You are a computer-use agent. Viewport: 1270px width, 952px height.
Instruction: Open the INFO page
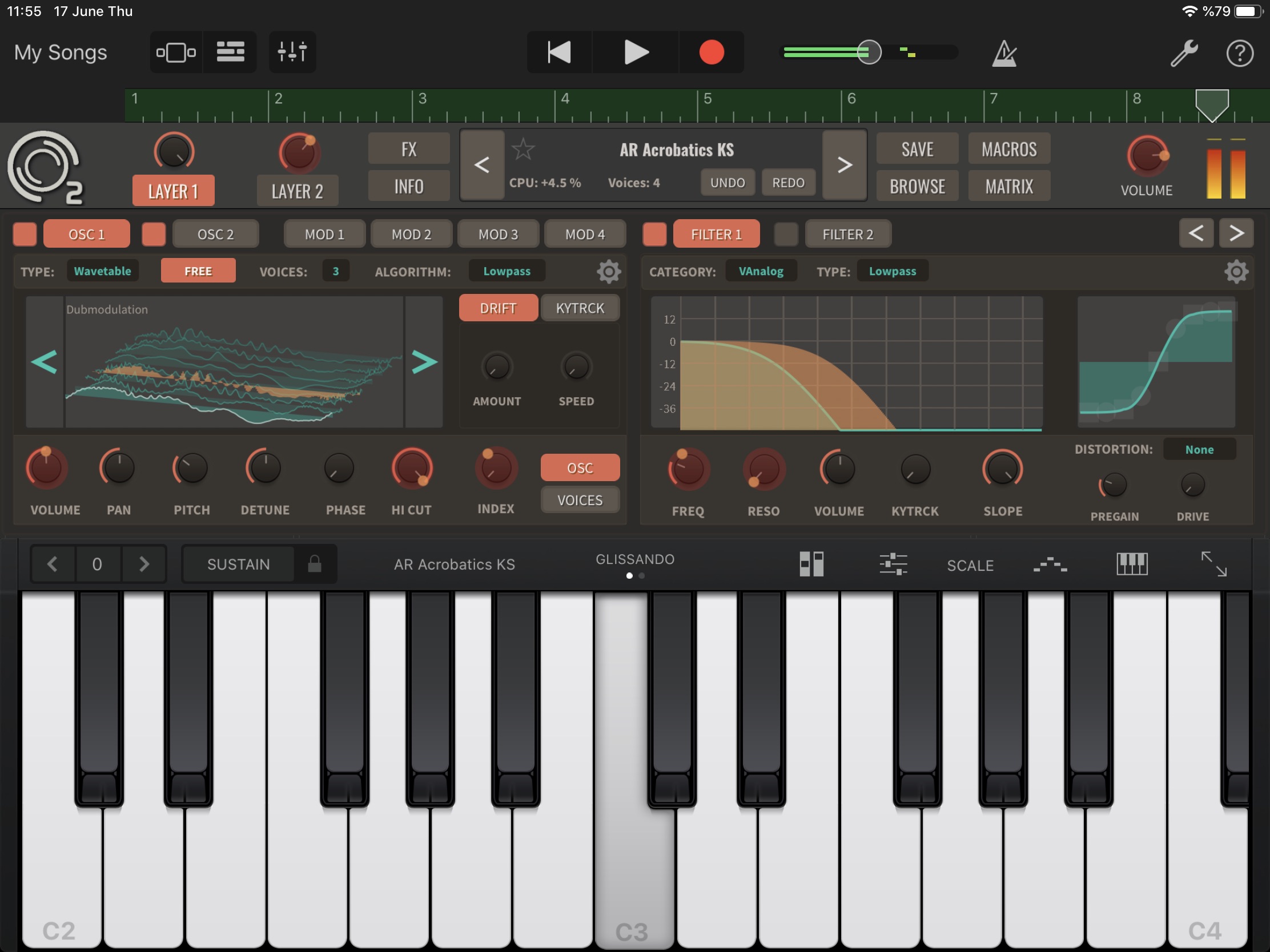(x=409, y=186)
